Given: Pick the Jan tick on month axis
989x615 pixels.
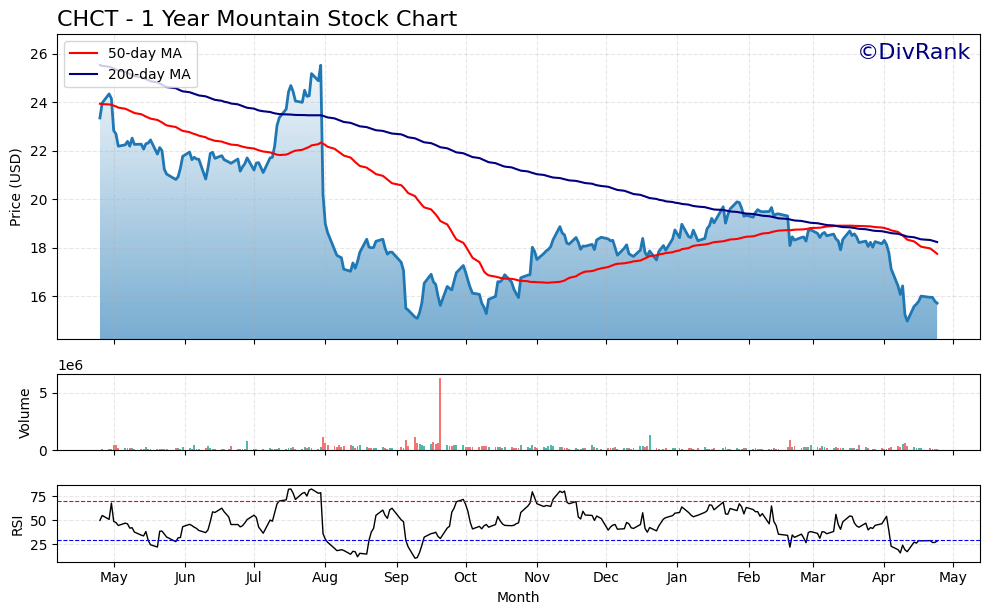Looking at the screenshot, I should pyautogui.click(x=677, y=577).
